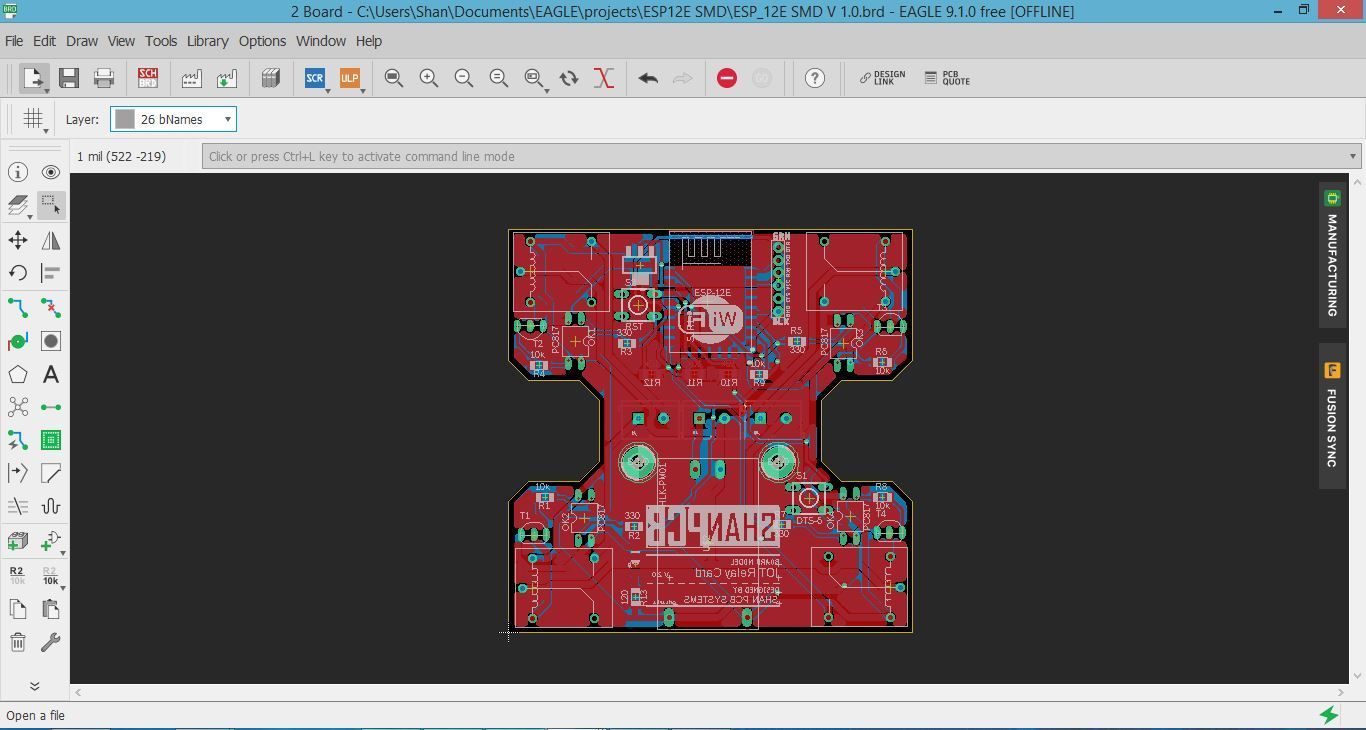Click the gray layer color swatch
This screenshot has width=1366, height=730.
(x=125, y=119)
